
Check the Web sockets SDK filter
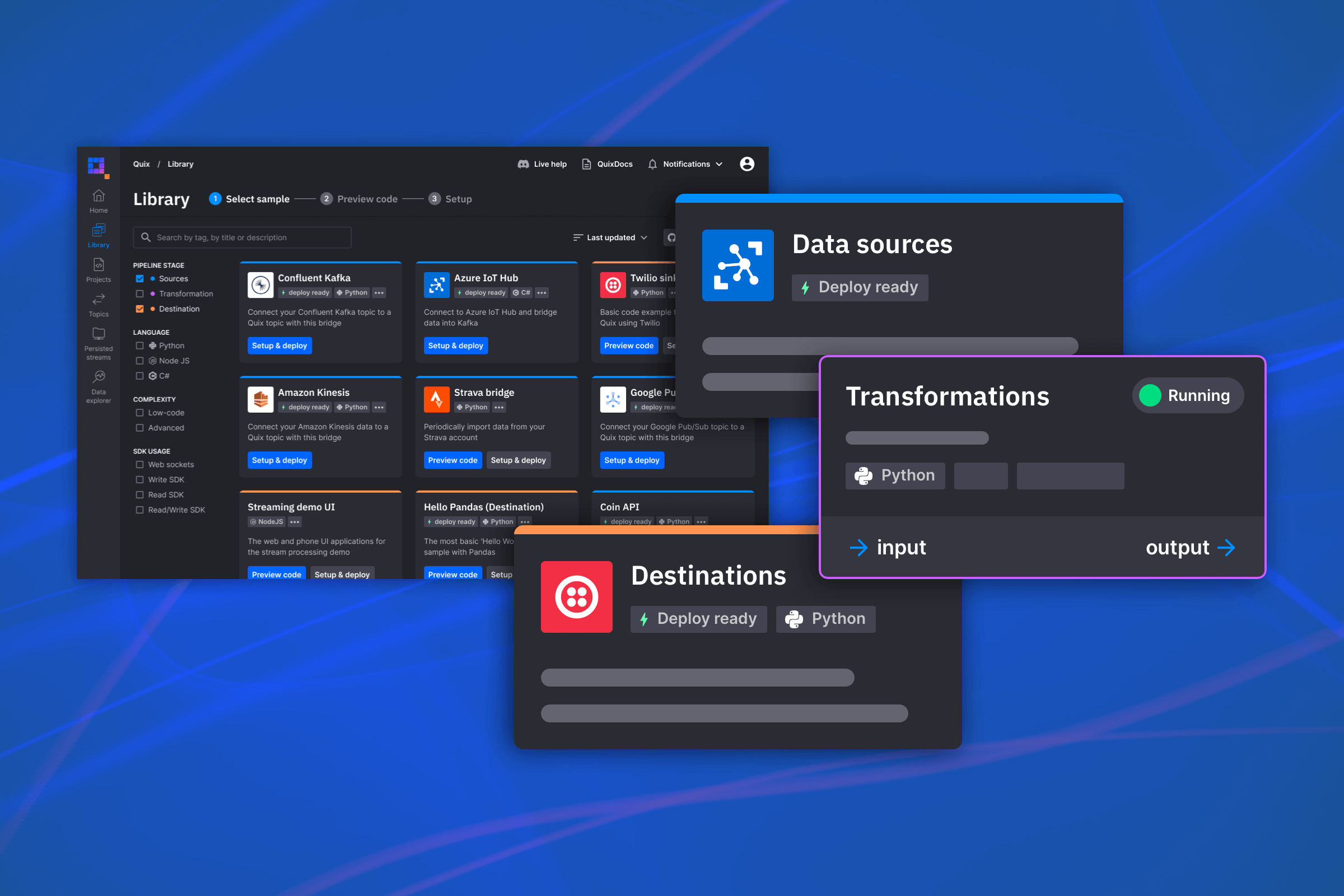coord(139,465)
